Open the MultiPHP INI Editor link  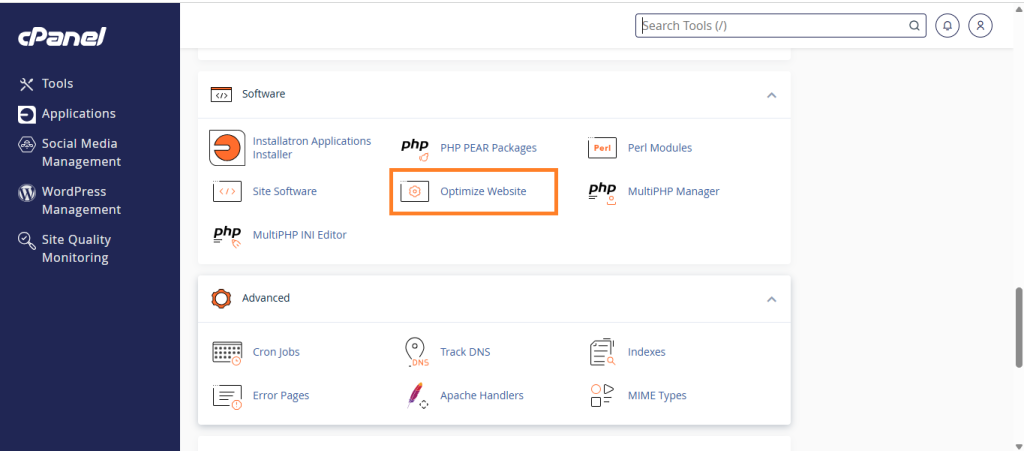point(299,235)
